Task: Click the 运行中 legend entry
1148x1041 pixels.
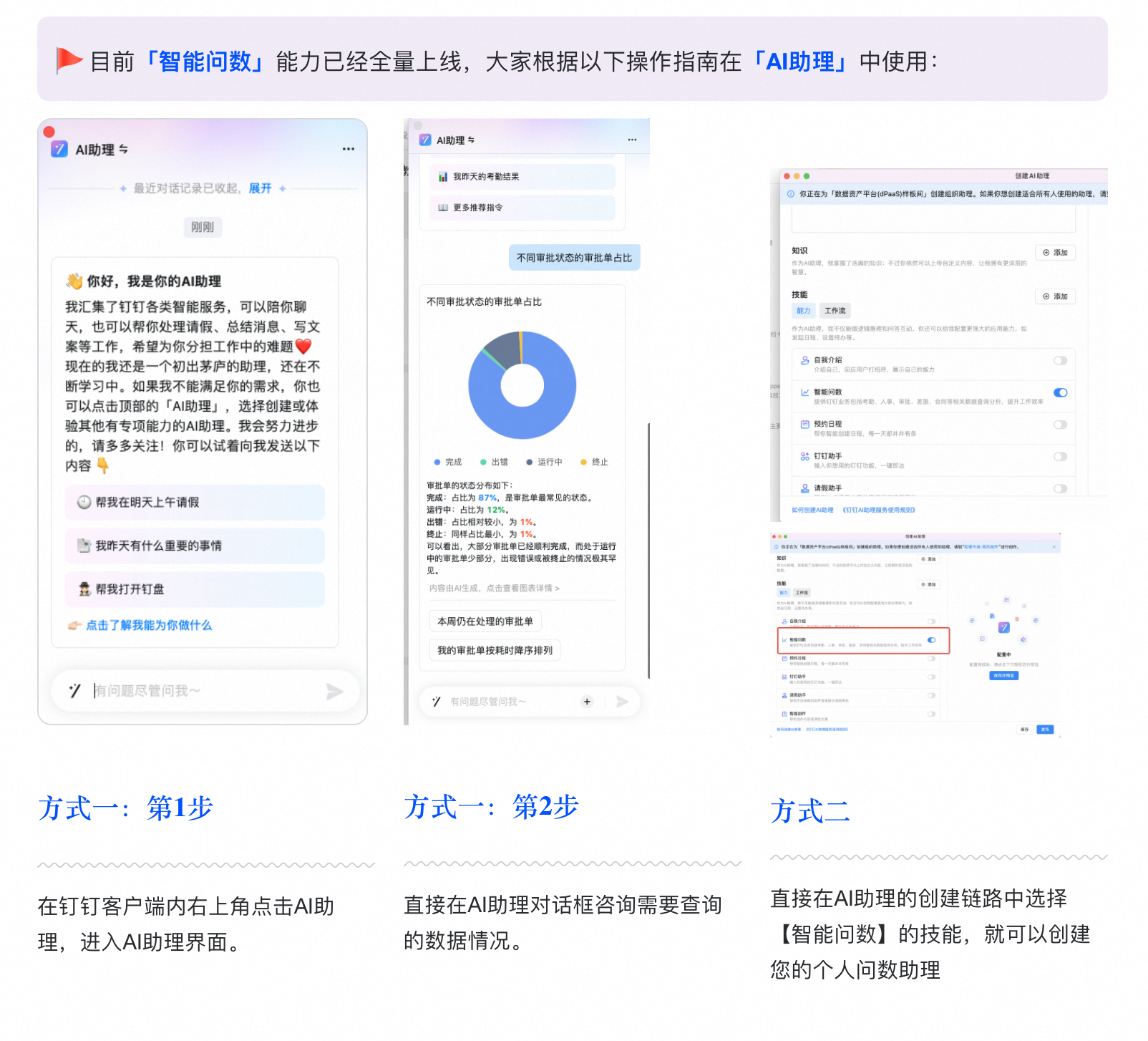Action: 544,462
